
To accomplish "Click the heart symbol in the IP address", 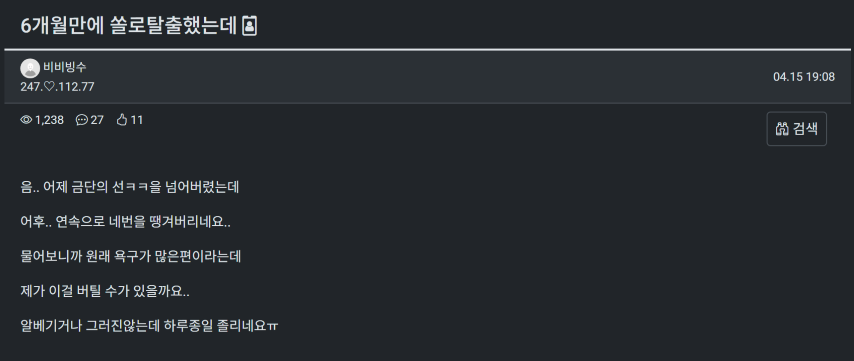I will [49, 87].
